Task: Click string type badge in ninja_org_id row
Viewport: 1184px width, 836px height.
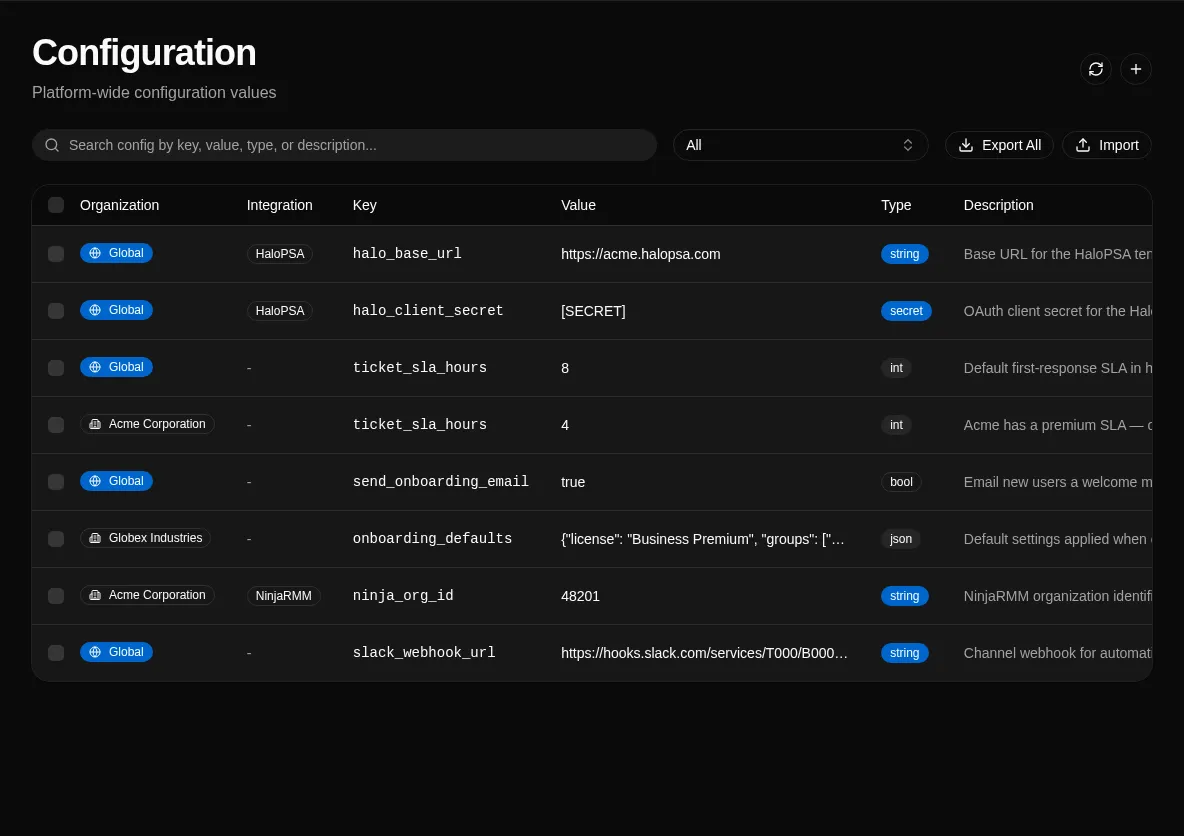Action: click(905, 596)
